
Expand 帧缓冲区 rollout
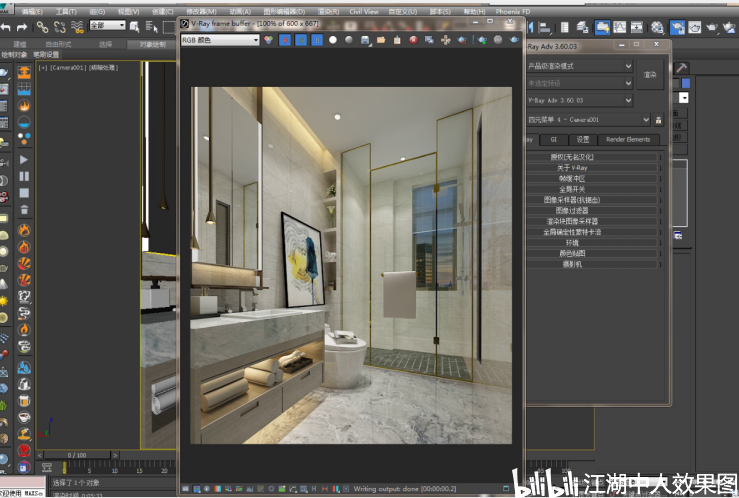click(x=592, y=179)
